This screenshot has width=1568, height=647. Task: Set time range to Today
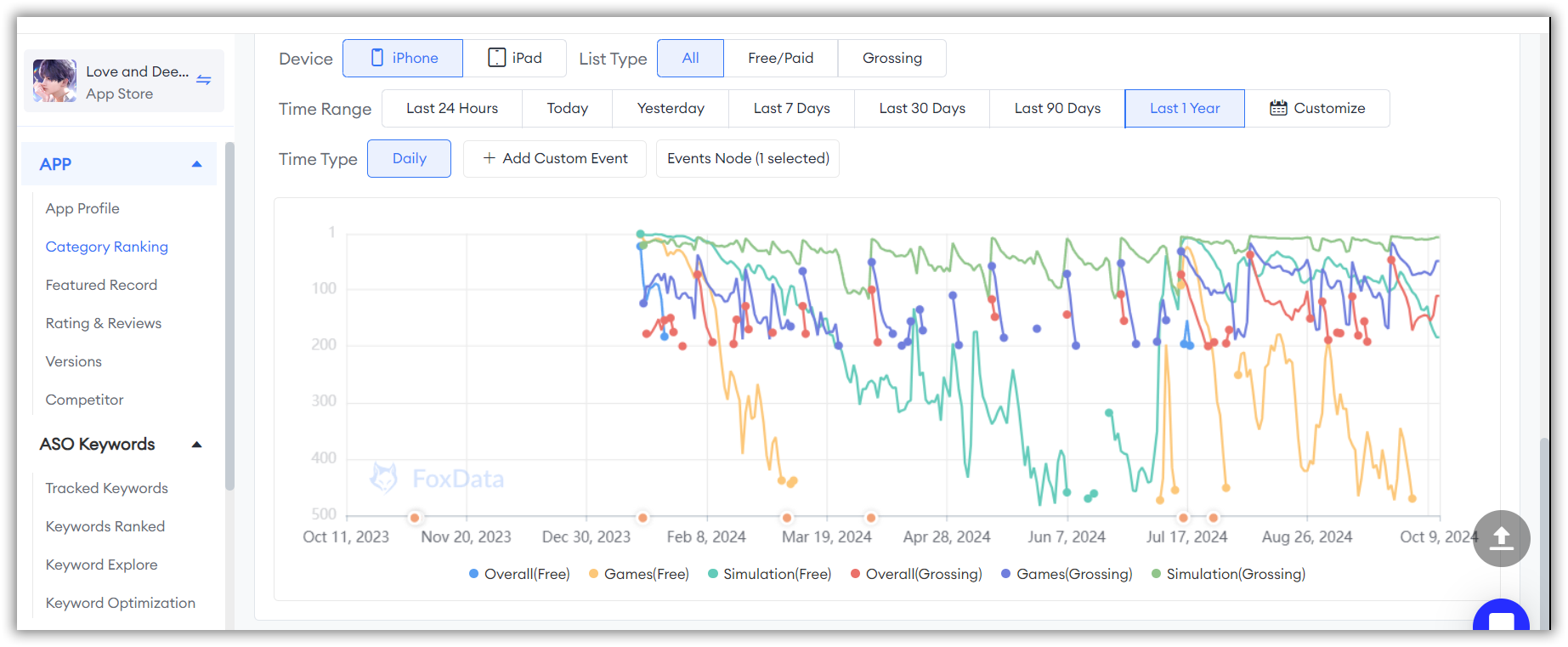[568, 108]
